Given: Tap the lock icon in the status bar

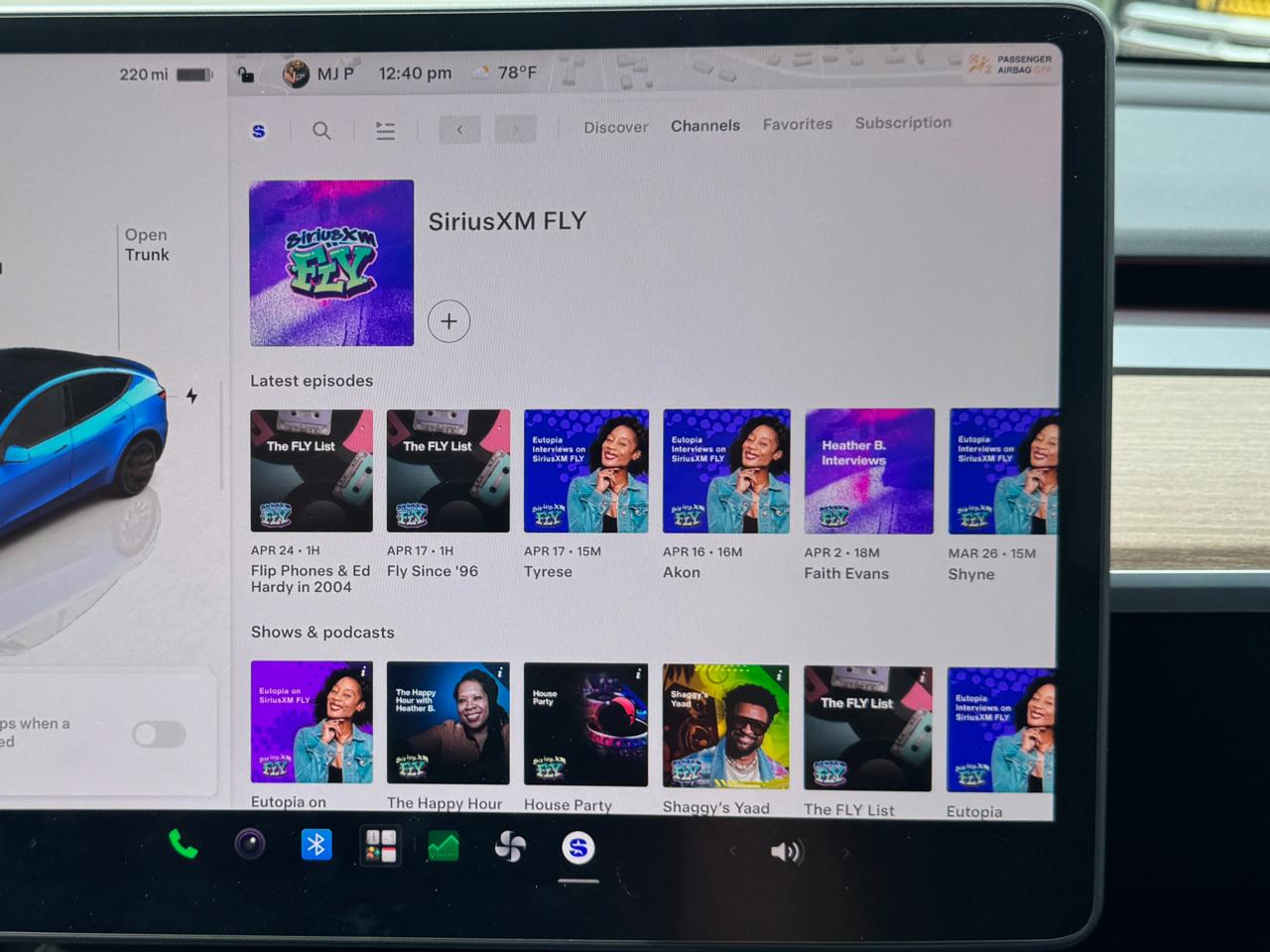Looking at the screenshot, I should (x=246, y=74).
